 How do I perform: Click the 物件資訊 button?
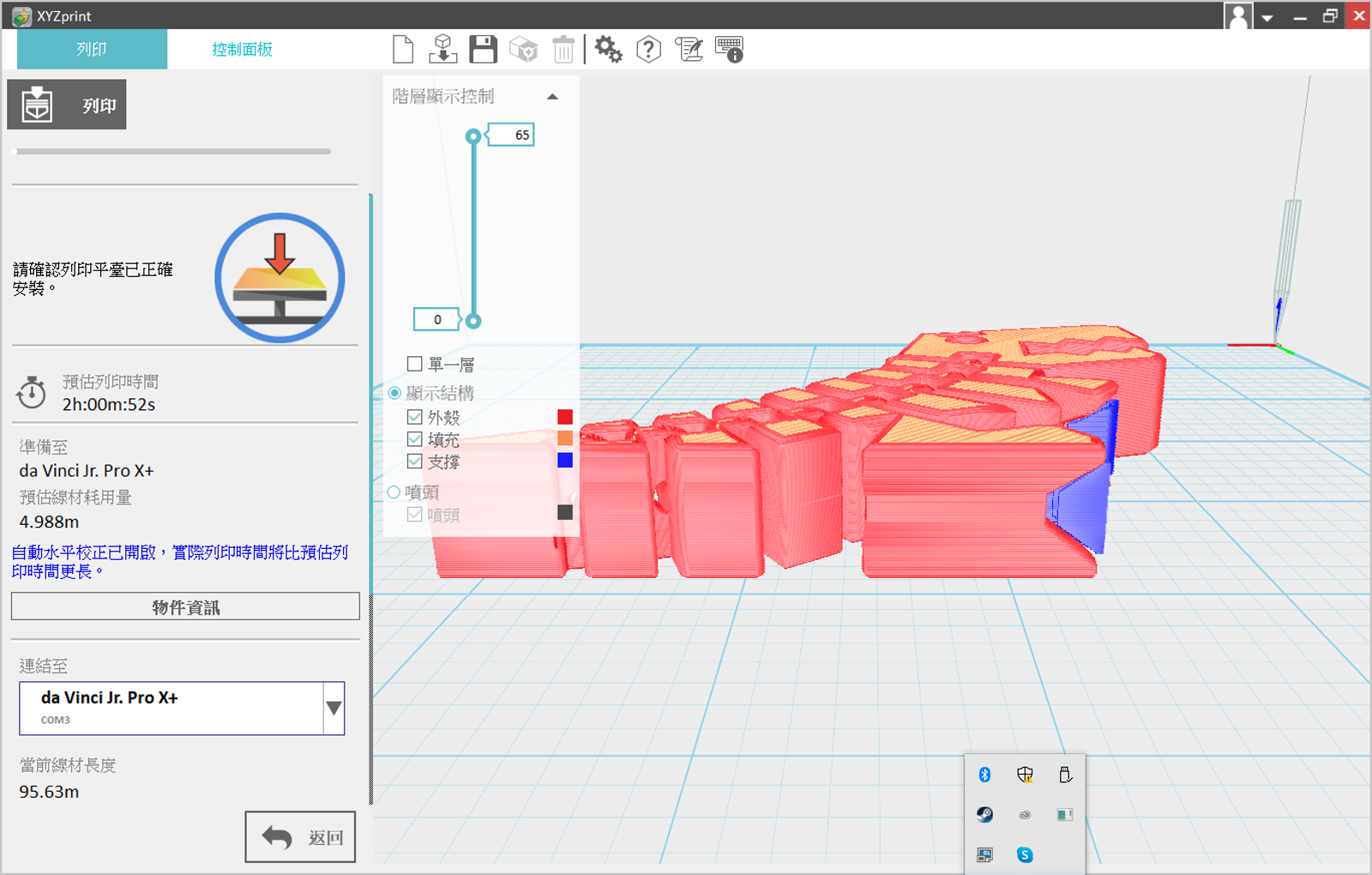(x=185, y=606)
